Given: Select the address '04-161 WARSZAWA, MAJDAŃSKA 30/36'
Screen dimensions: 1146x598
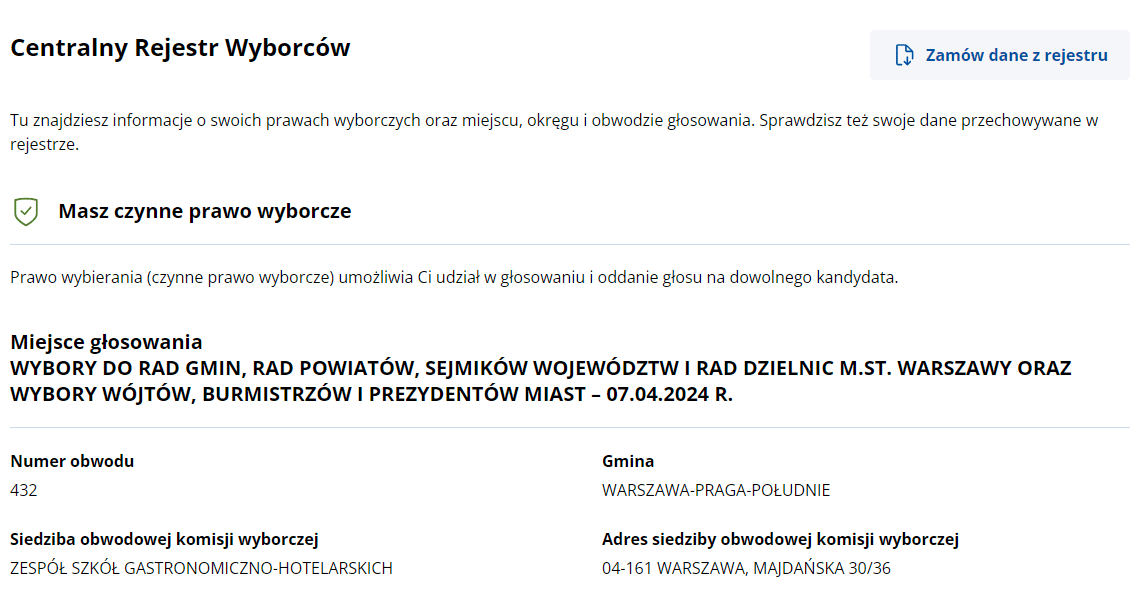Looking at the screenshot, I should pos(746,568).
